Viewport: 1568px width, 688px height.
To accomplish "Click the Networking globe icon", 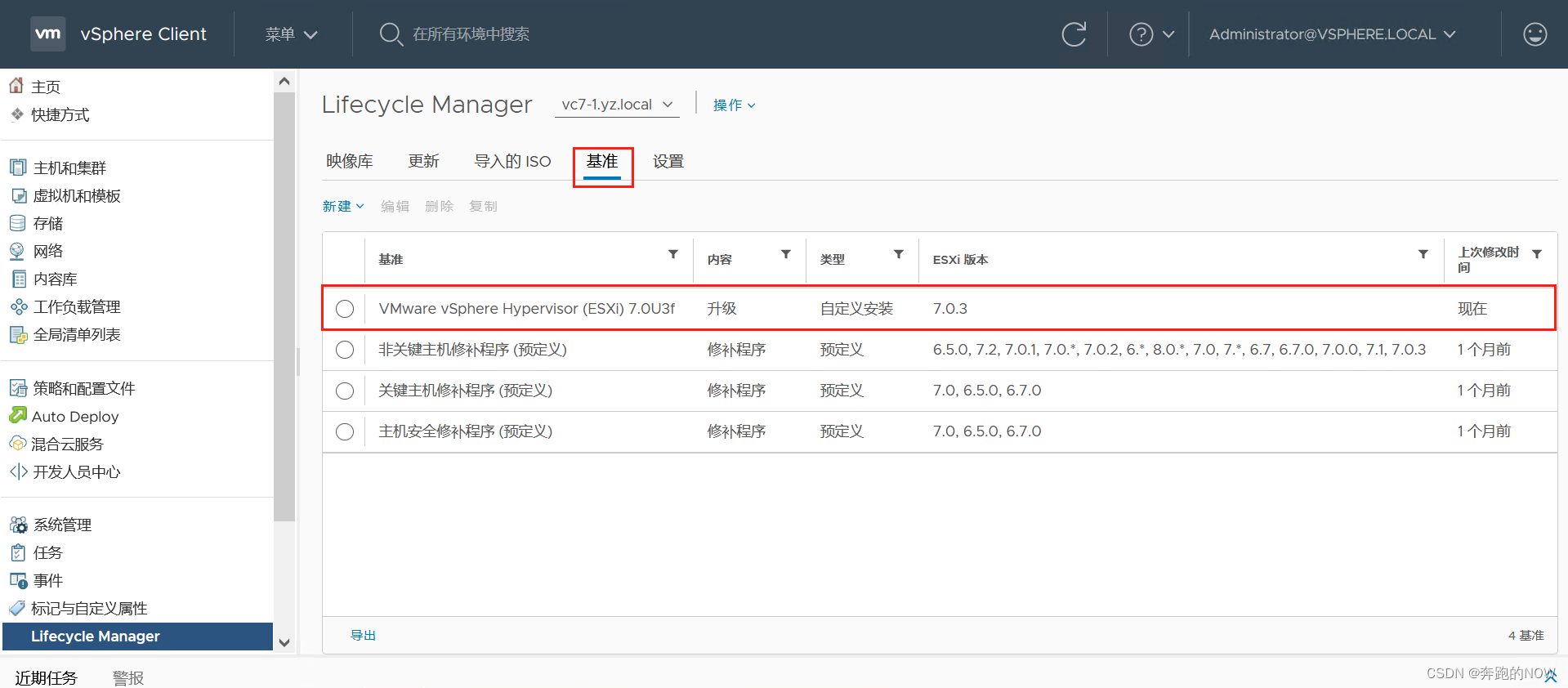I will [x=18, y=251].
